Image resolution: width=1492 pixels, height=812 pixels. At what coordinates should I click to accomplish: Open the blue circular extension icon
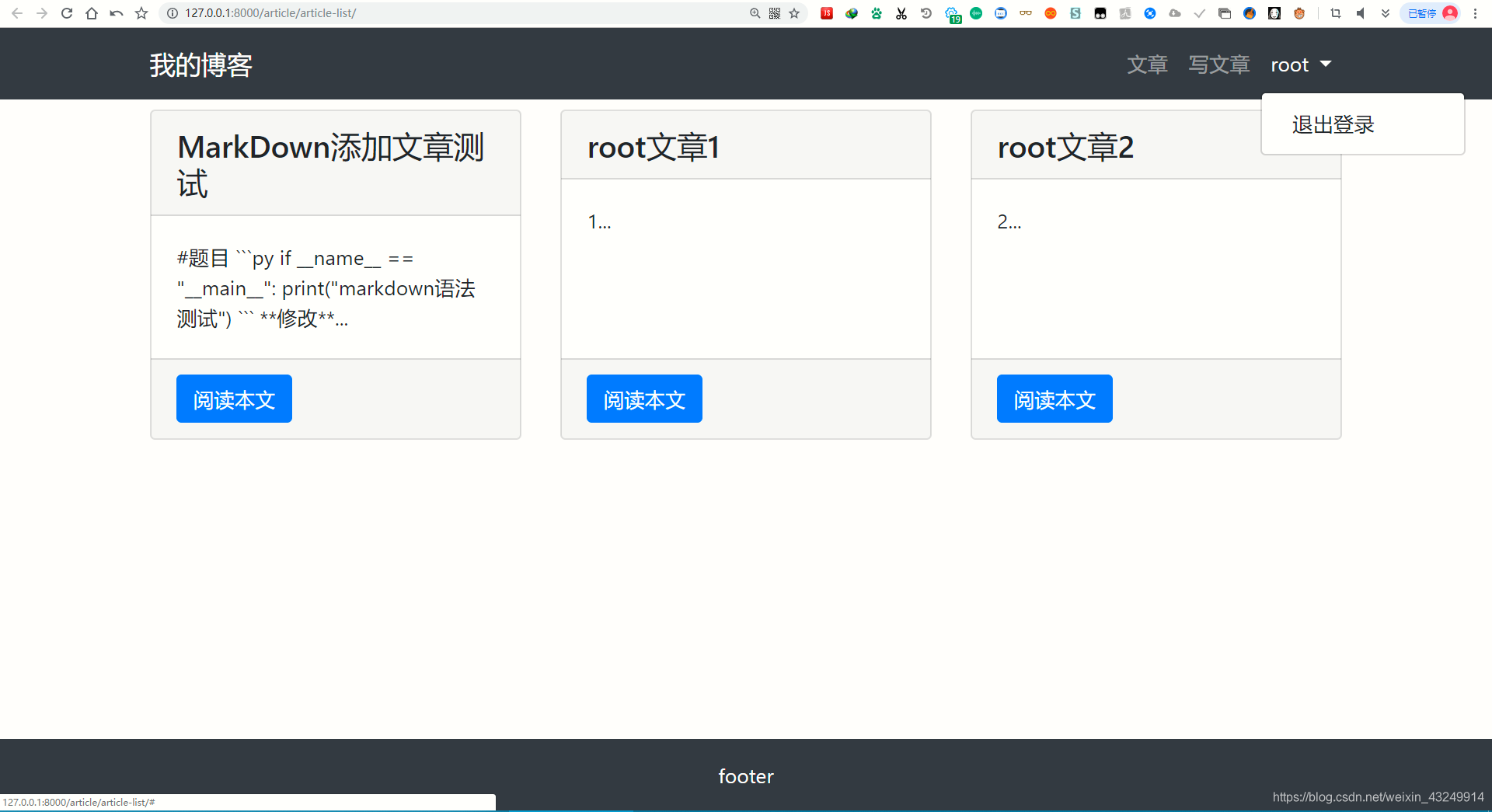coord(1150,13)
